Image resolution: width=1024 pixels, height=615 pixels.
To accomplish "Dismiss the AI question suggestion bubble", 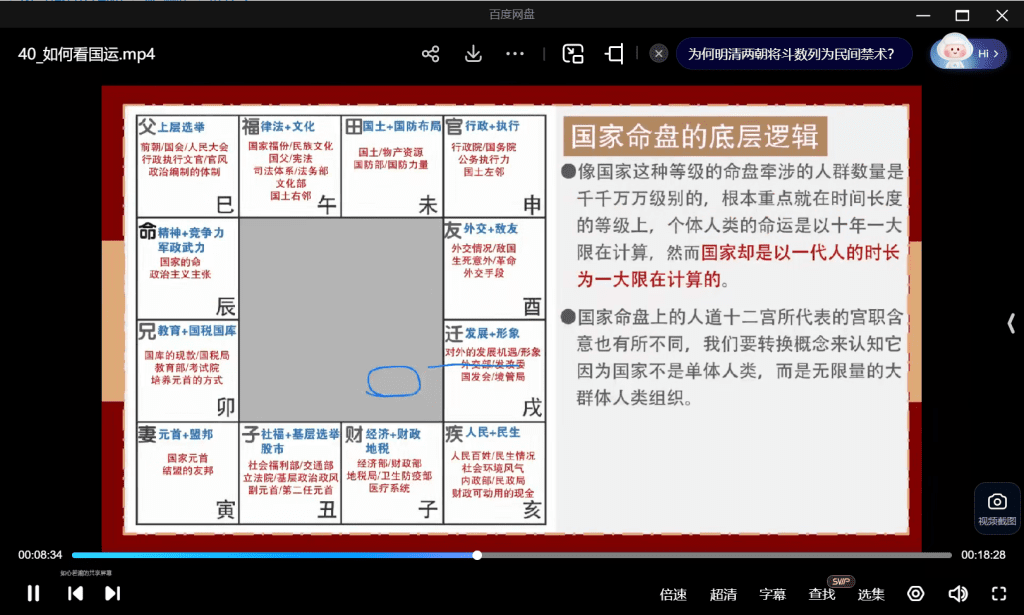I will point(658,54).
